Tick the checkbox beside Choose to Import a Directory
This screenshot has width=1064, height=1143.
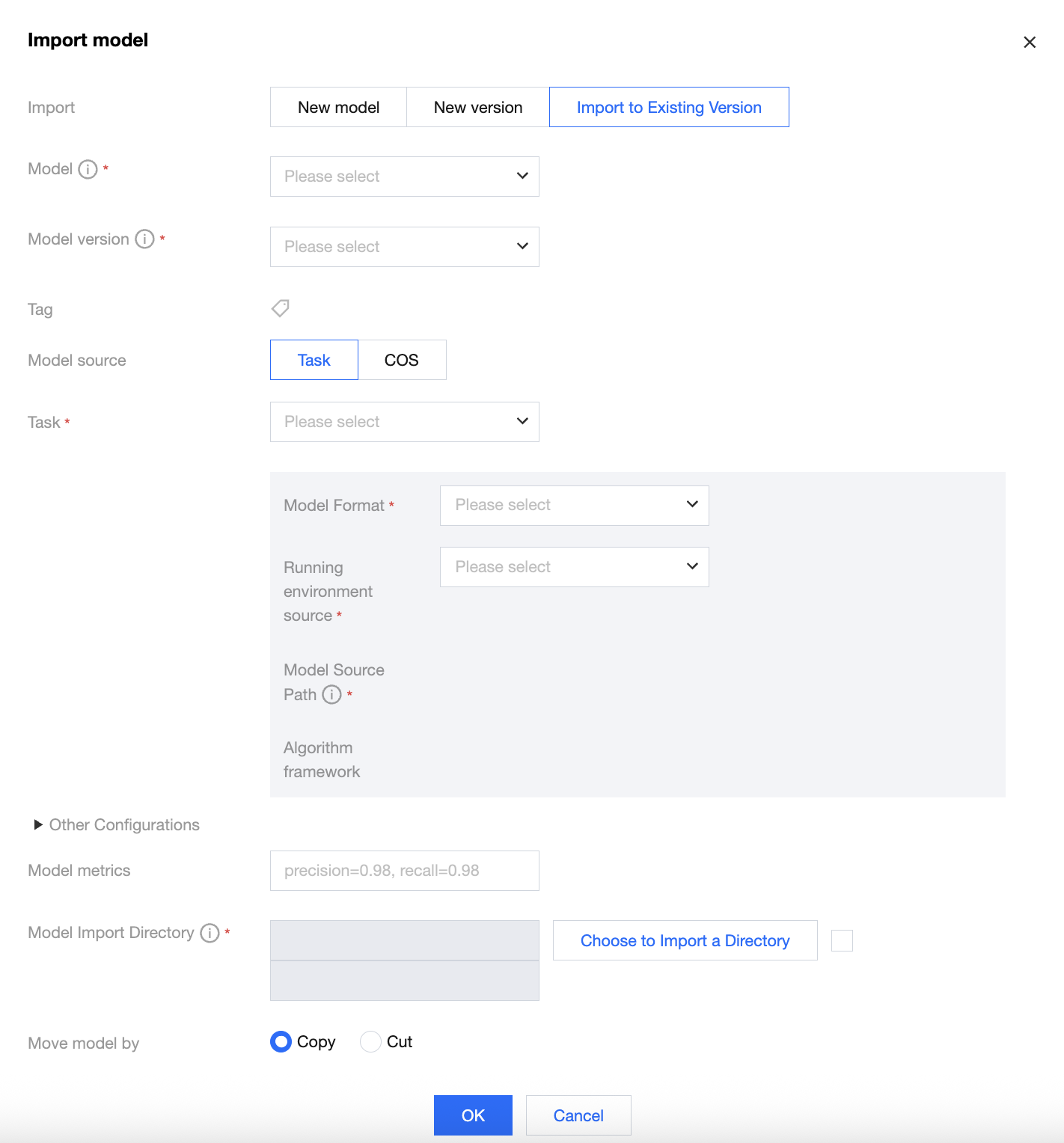click(x=842, y=940)
